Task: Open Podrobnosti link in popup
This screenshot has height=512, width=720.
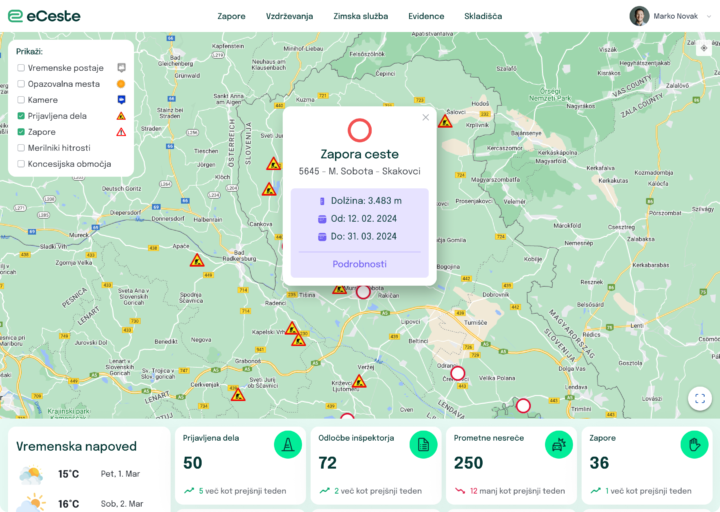Action: tap(360, 264)
